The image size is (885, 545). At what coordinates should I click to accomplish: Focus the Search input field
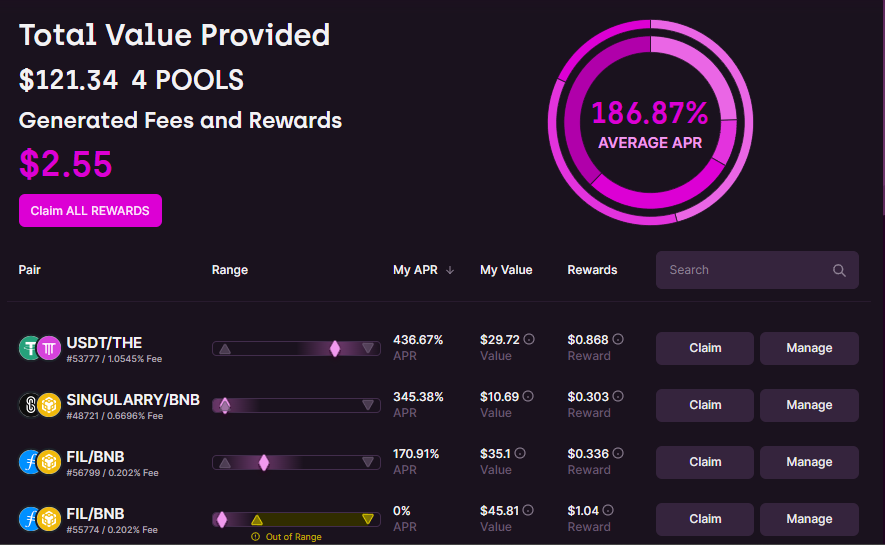click(757, 270)
